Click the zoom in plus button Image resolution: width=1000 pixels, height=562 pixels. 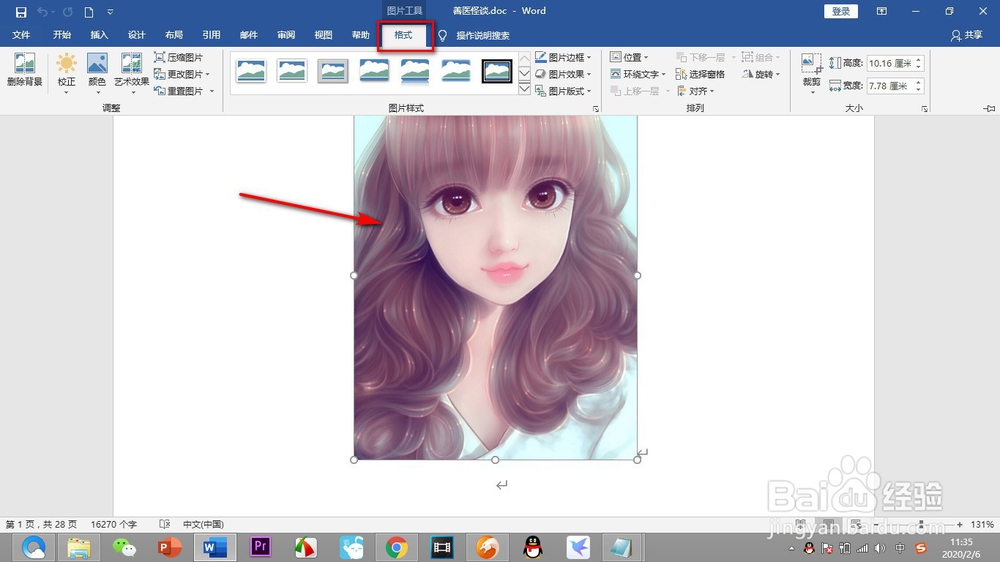point(959,524)
